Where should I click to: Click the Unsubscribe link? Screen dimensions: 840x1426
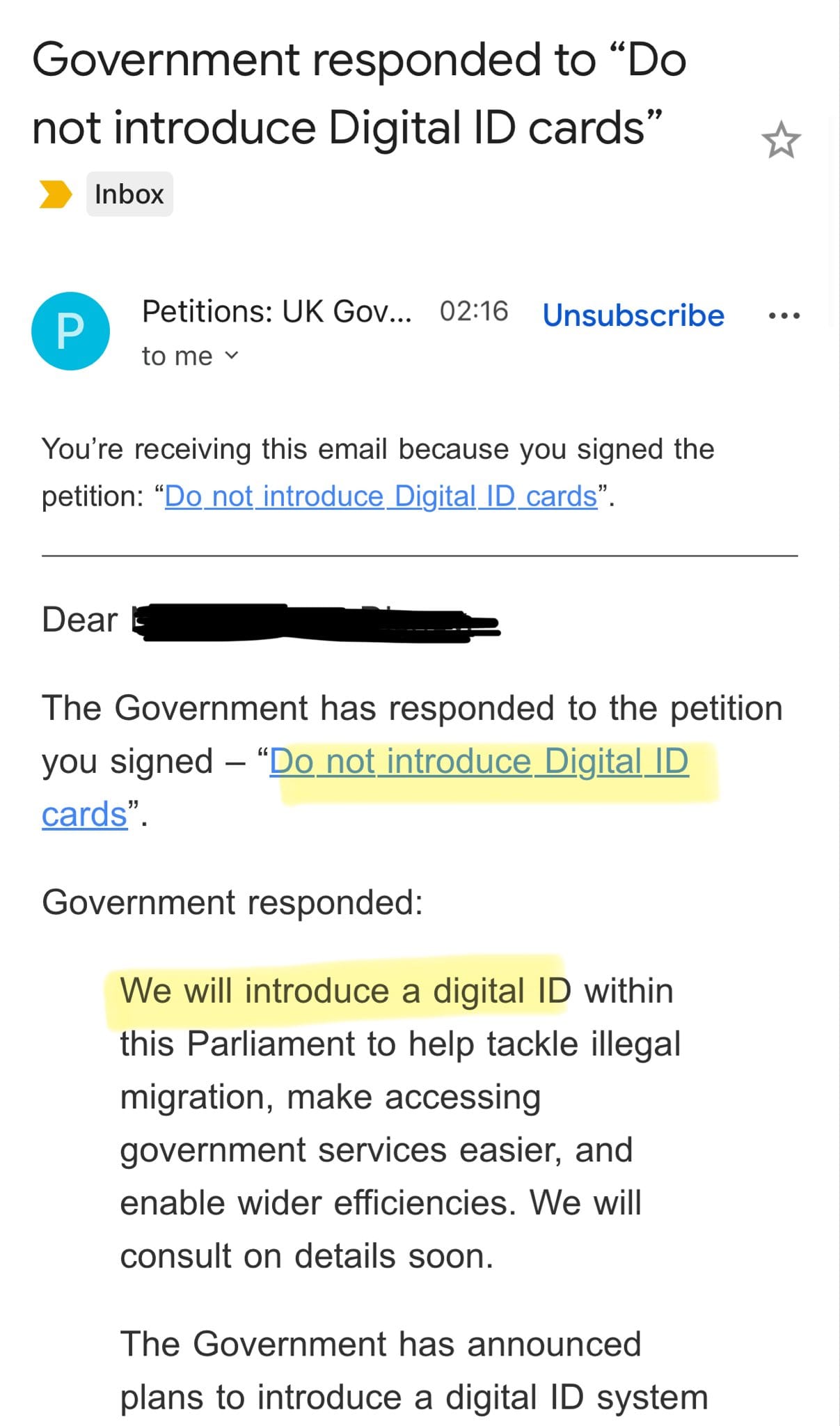pos(633,315)
